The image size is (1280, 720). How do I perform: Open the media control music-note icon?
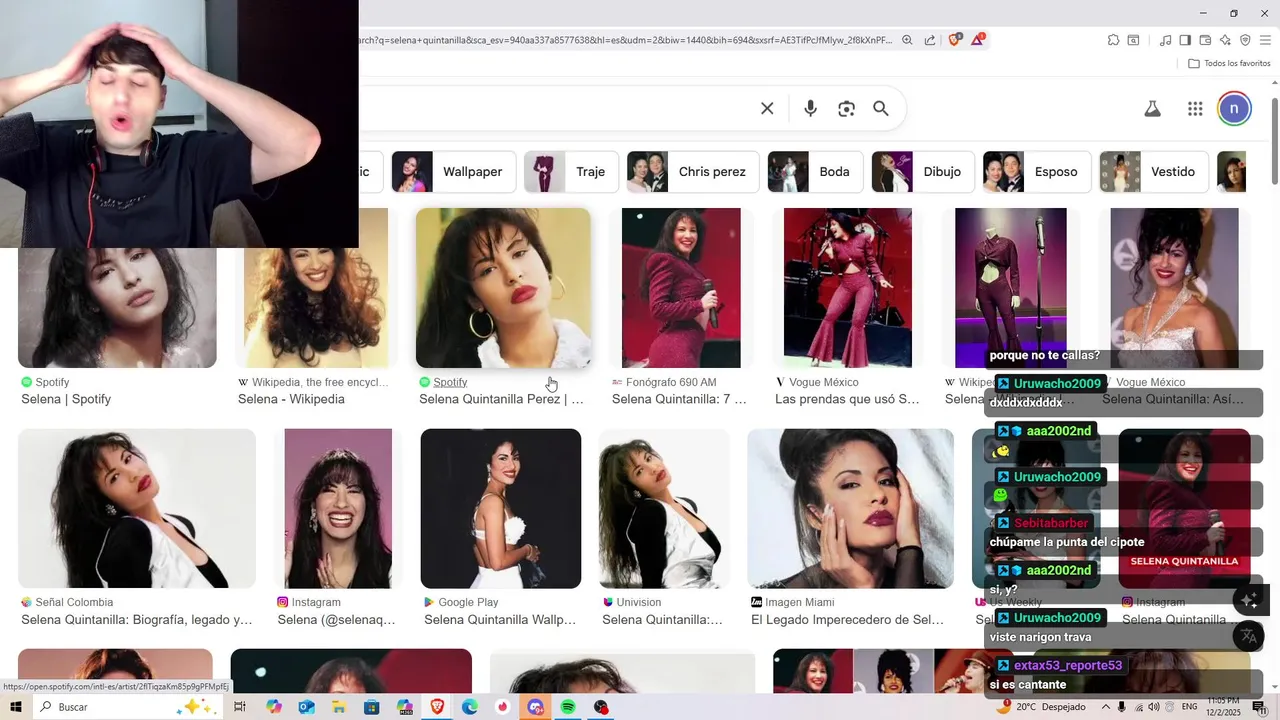[x=1165, y=40]
